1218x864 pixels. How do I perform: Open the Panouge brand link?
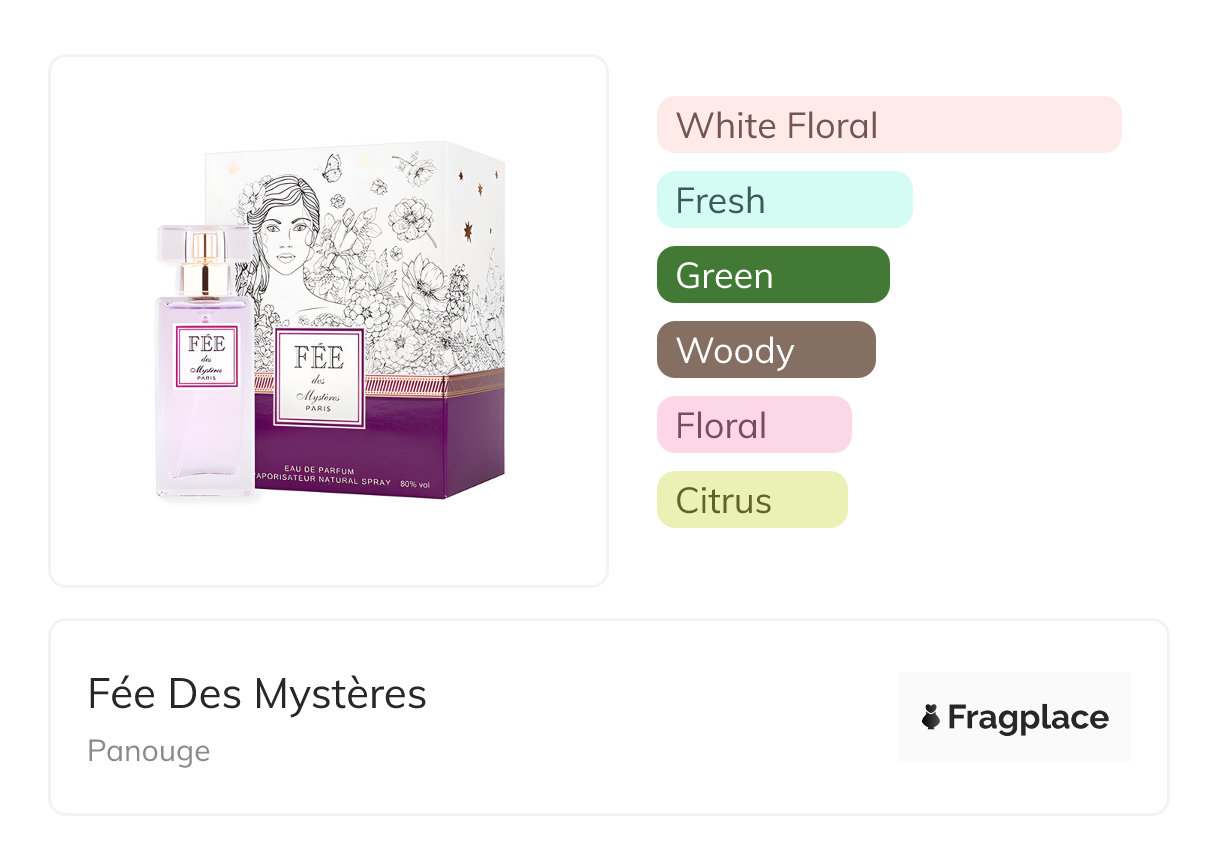click(x=149, y=751)
